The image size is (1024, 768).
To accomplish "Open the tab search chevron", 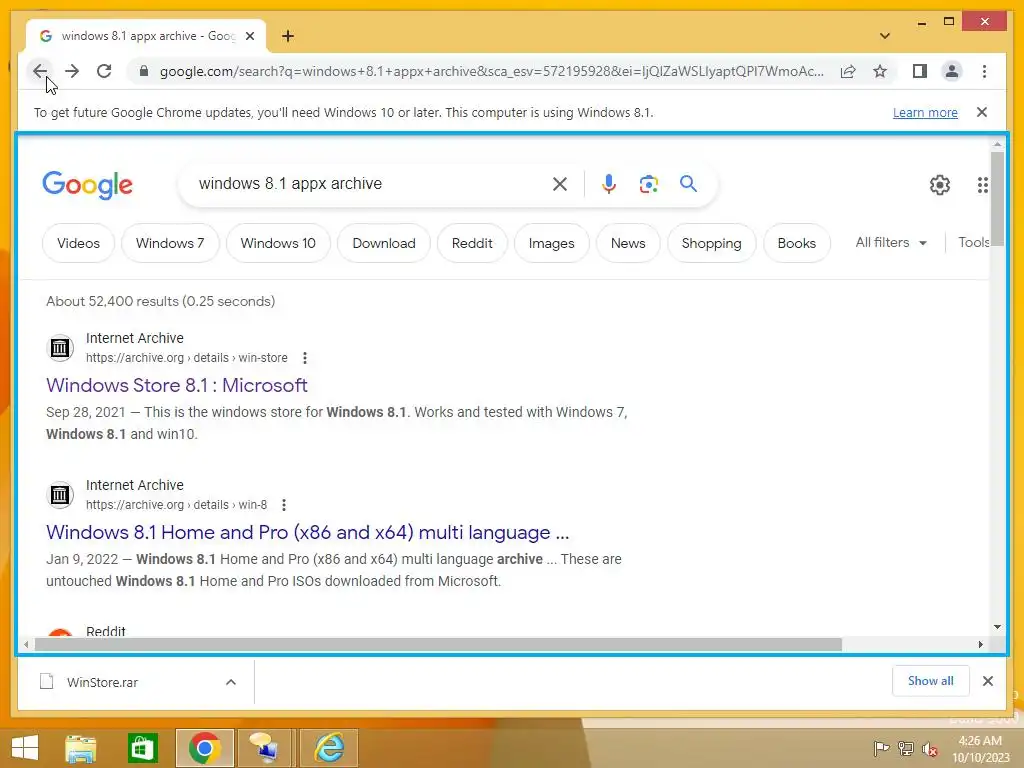I will pos(885,36).
